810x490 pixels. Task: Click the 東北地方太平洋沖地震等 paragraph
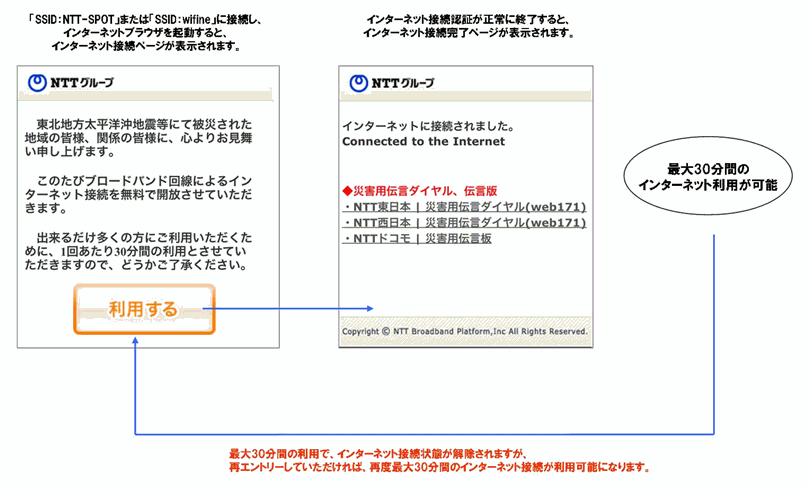[138, 138]
